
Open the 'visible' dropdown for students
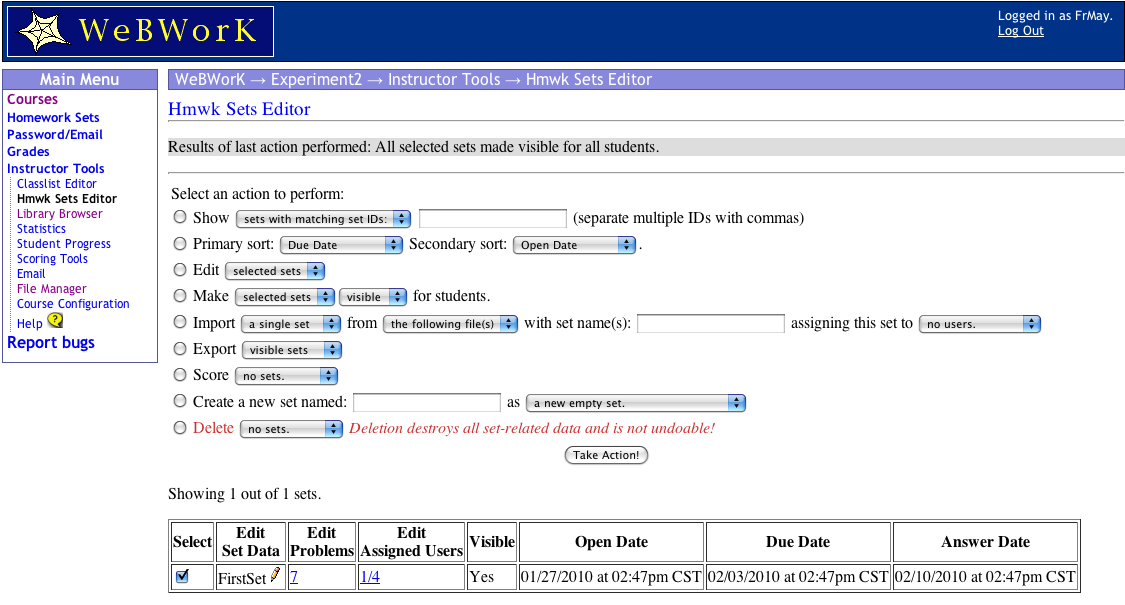point(373,296)
